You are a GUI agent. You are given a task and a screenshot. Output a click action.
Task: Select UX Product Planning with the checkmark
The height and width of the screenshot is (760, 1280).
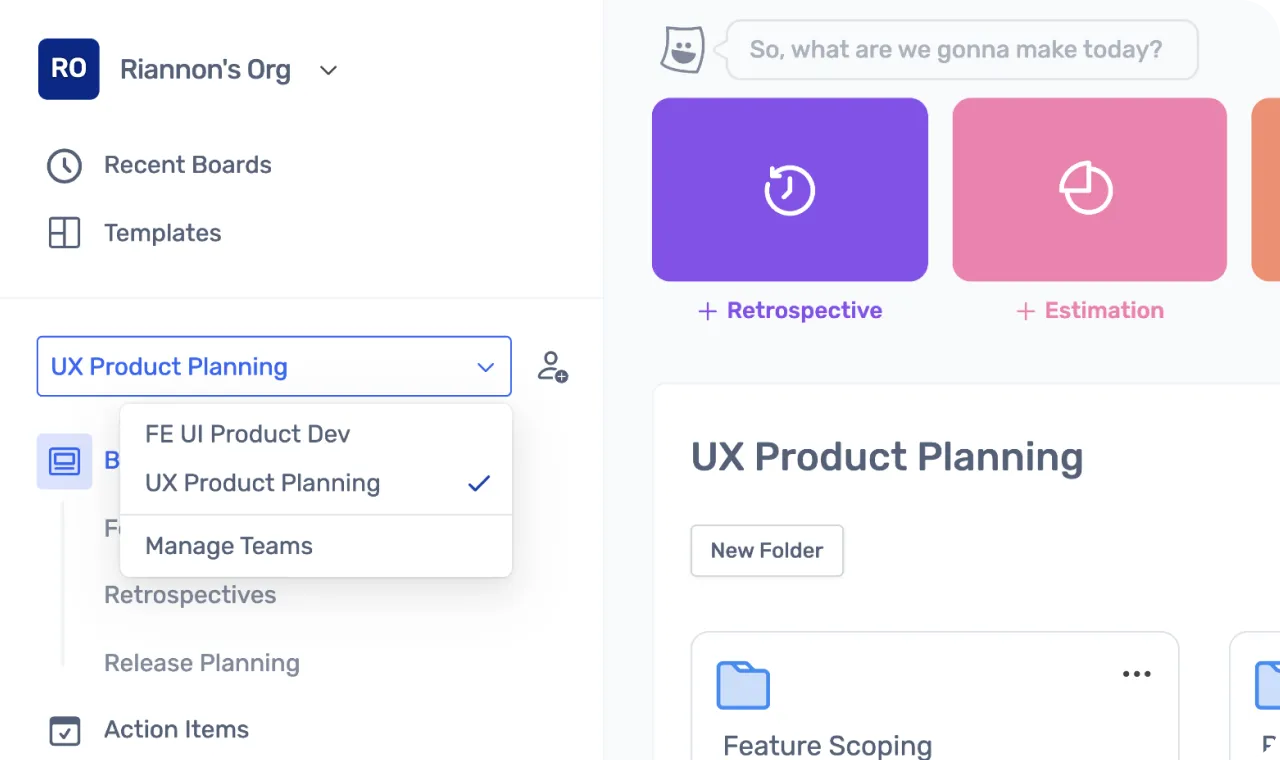coord(262,483)
